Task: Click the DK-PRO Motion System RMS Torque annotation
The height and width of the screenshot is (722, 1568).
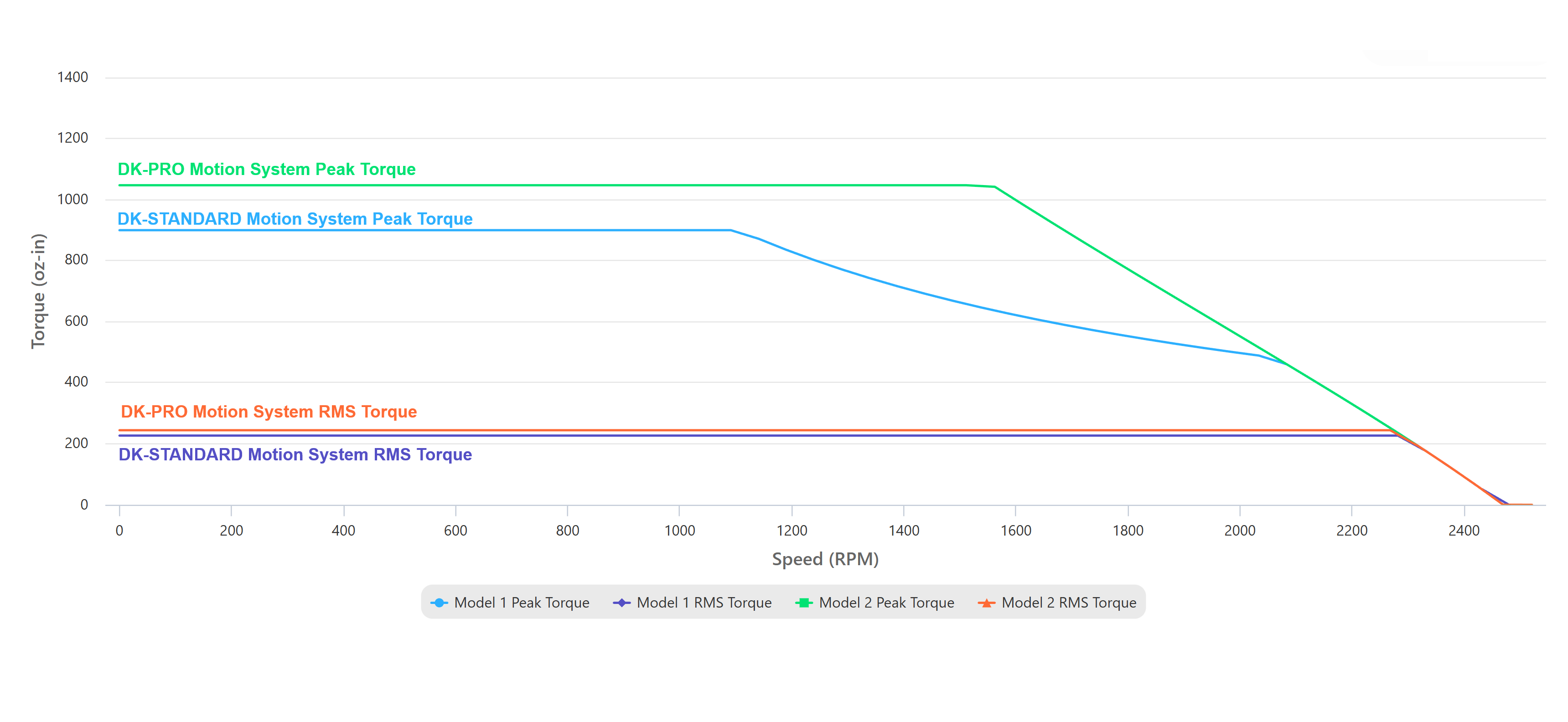Action: pos(269,412)
